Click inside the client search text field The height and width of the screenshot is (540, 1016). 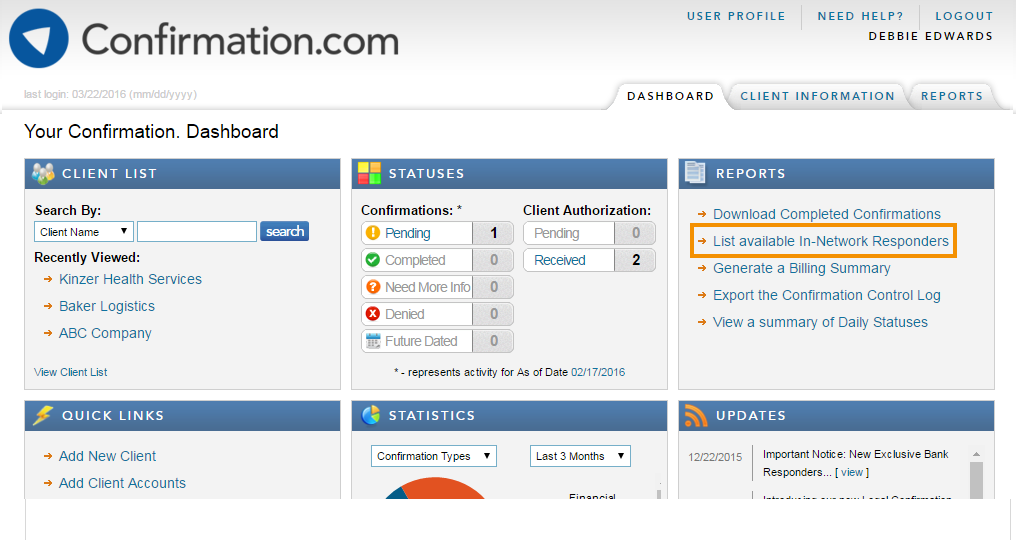click(x=197, y=232)
